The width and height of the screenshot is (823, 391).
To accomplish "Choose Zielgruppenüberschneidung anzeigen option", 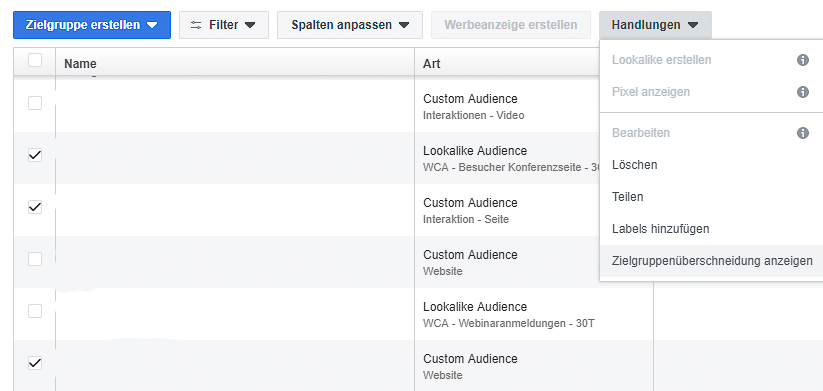I will [711, 261].
